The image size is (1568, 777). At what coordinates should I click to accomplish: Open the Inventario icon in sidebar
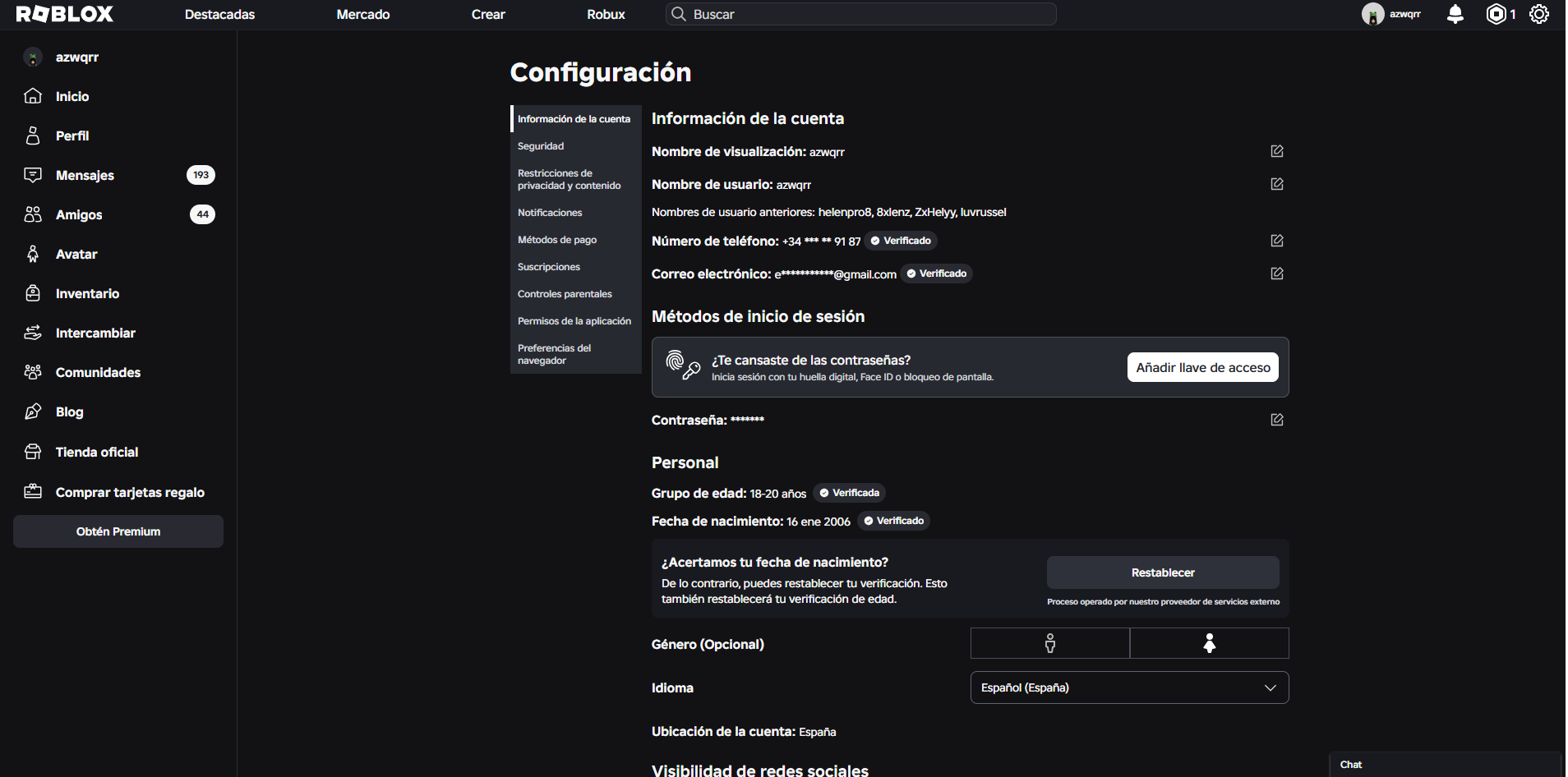tap(33, 293)
